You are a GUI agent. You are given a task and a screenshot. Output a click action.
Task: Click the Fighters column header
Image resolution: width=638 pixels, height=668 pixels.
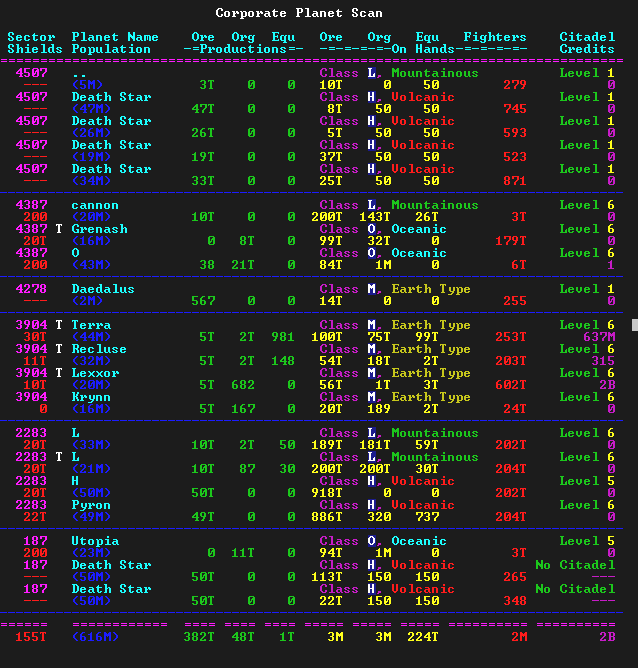[495, 37]
